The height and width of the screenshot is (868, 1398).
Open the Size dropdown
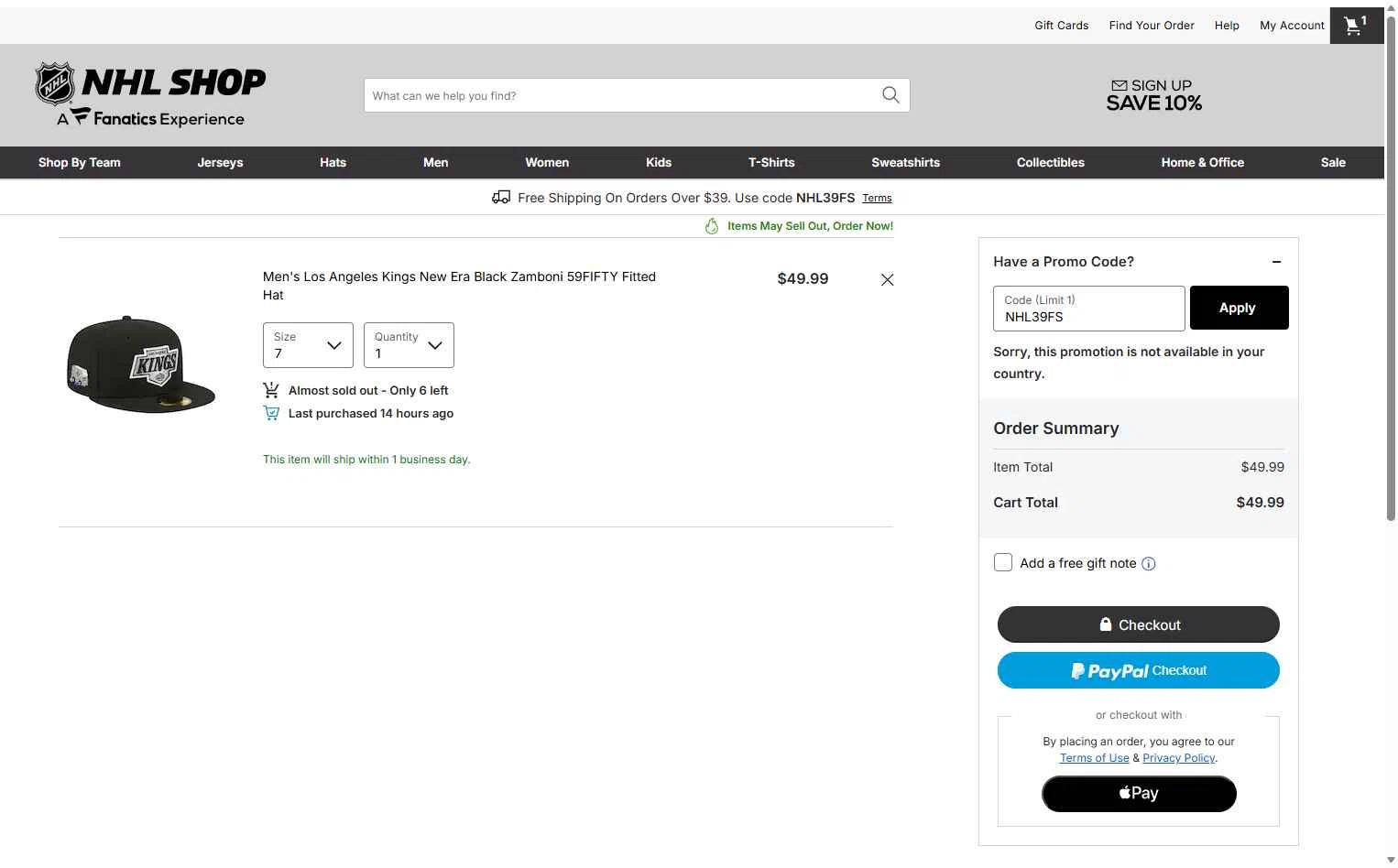click(308, 345)
